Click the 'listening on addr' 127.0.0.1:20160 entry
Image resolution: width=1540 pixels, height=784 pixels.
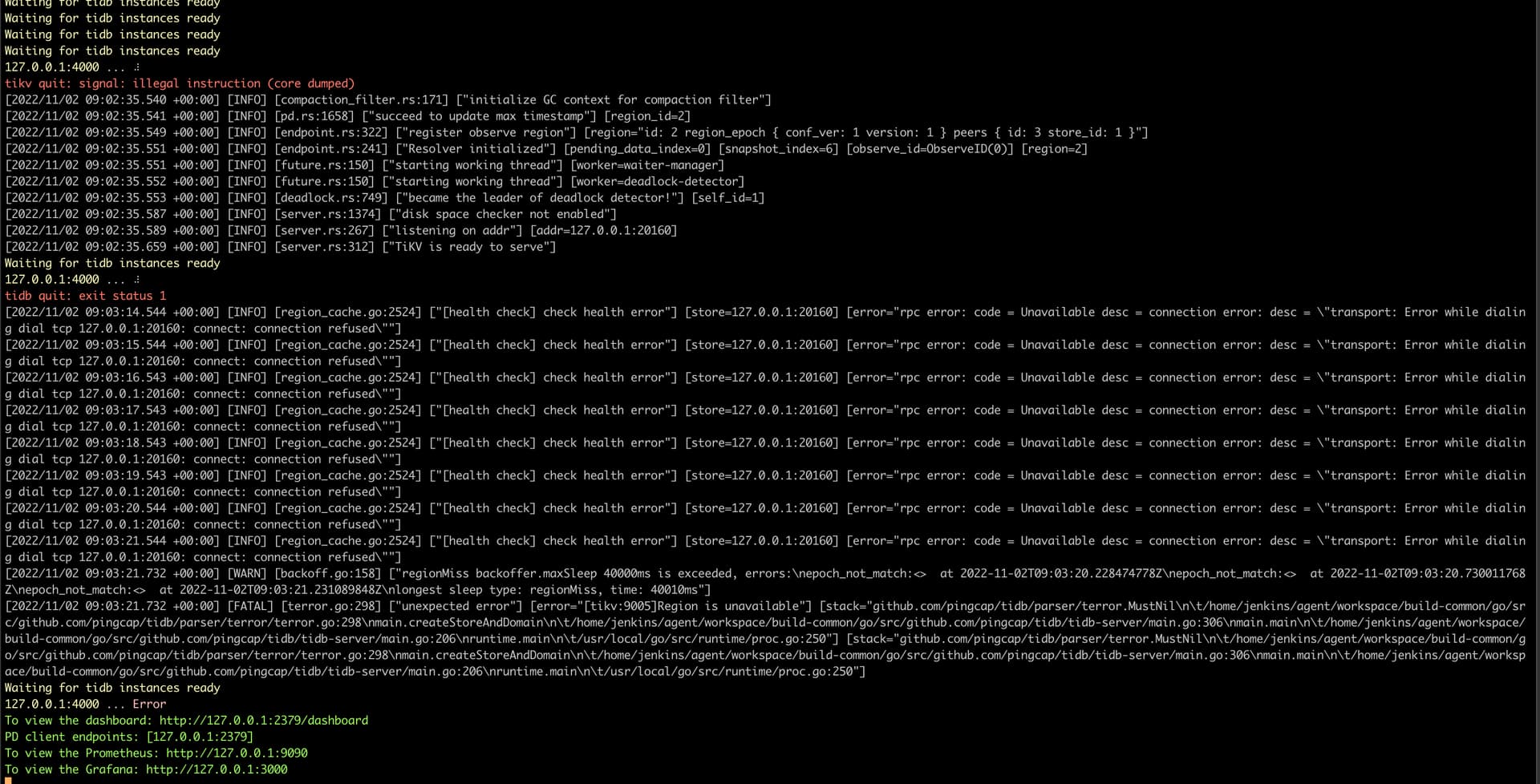pyautogui.click(x=341, y=231)
